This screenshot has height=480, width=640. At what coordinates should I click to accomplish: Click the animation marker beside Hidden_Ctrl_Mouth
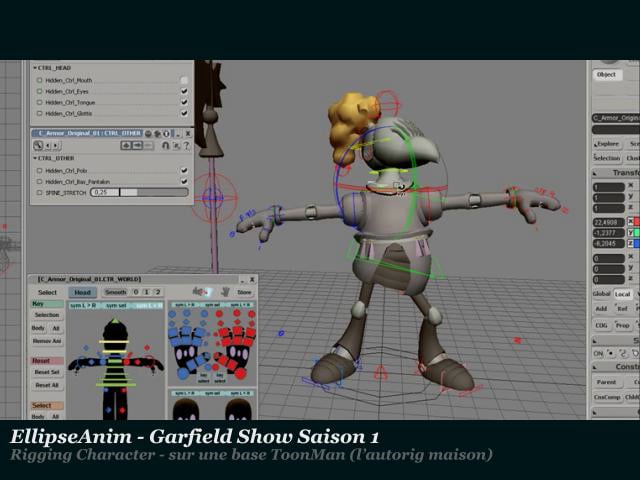(x=40, y=80)
